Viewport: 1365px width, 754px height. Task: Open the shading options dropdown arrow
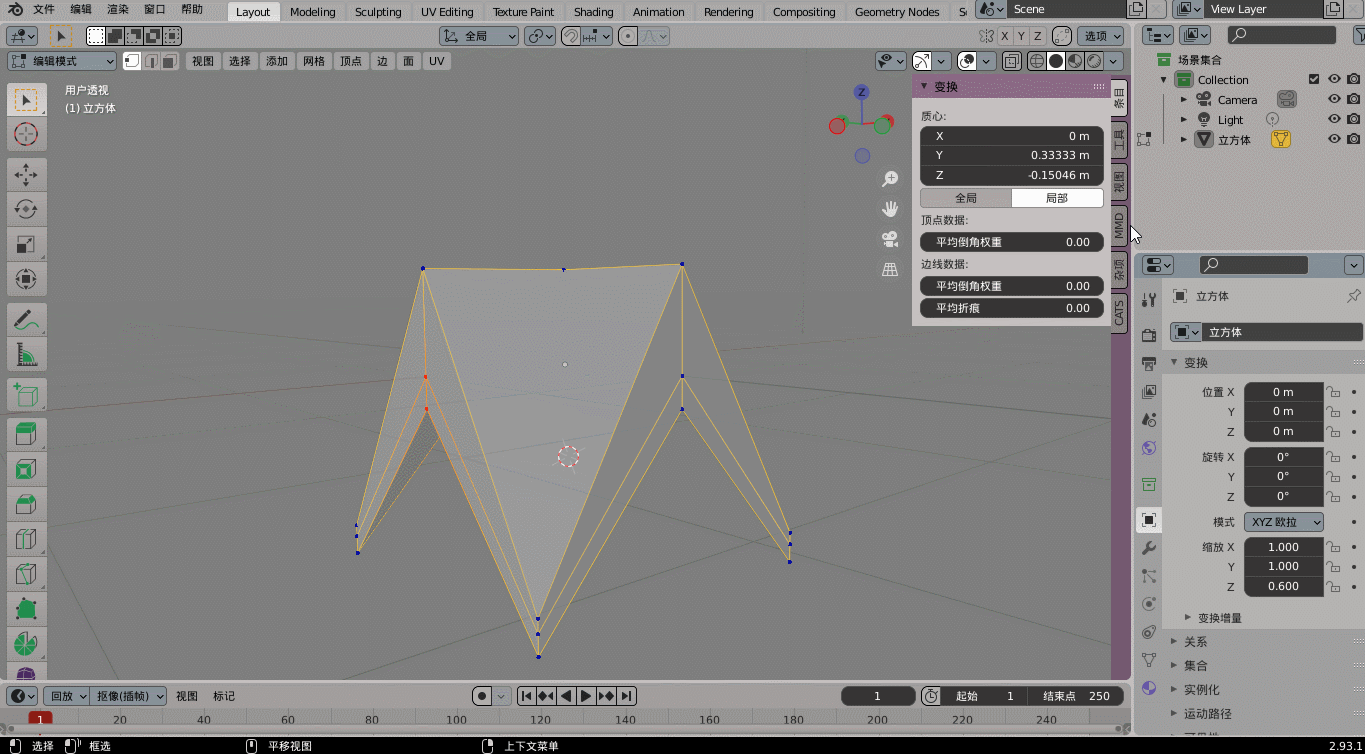click(1115, 61)
